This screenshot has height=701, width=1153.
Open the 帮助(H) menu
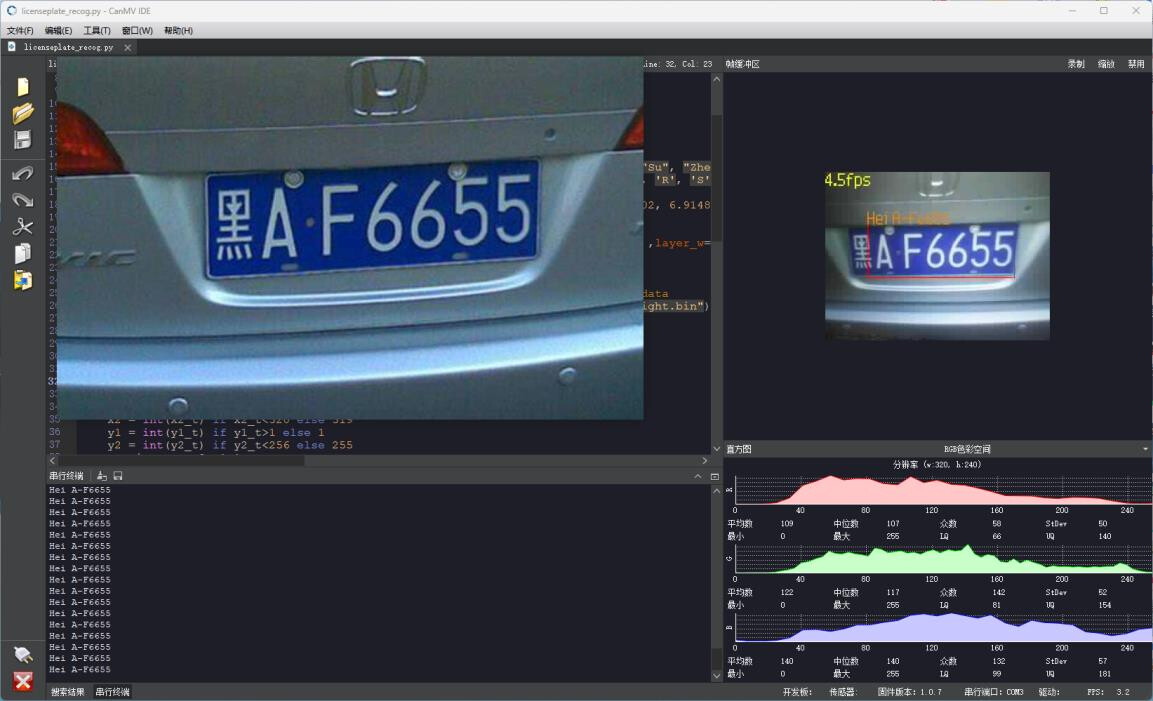[178, 30]
